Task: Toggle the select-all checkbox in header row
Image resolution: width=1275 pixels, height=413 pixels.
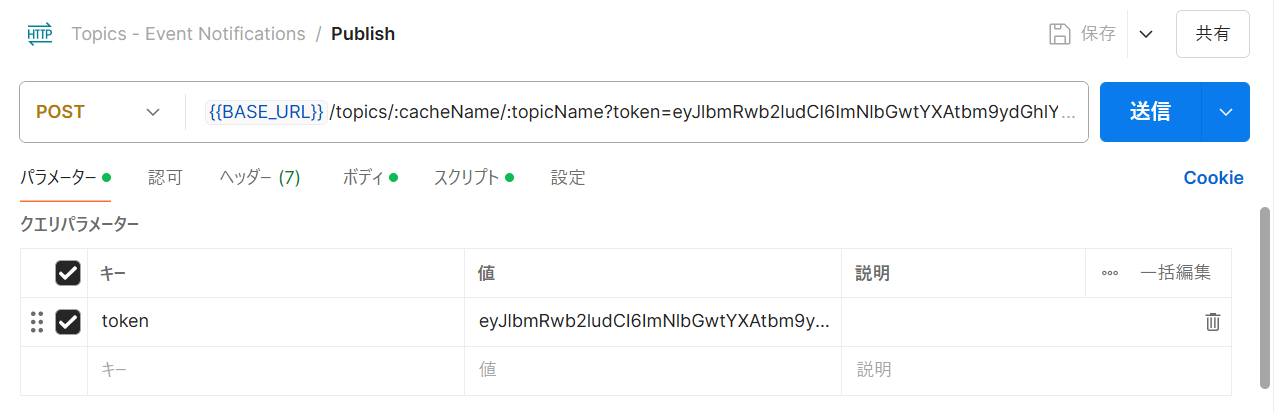Action: [68, 273]
